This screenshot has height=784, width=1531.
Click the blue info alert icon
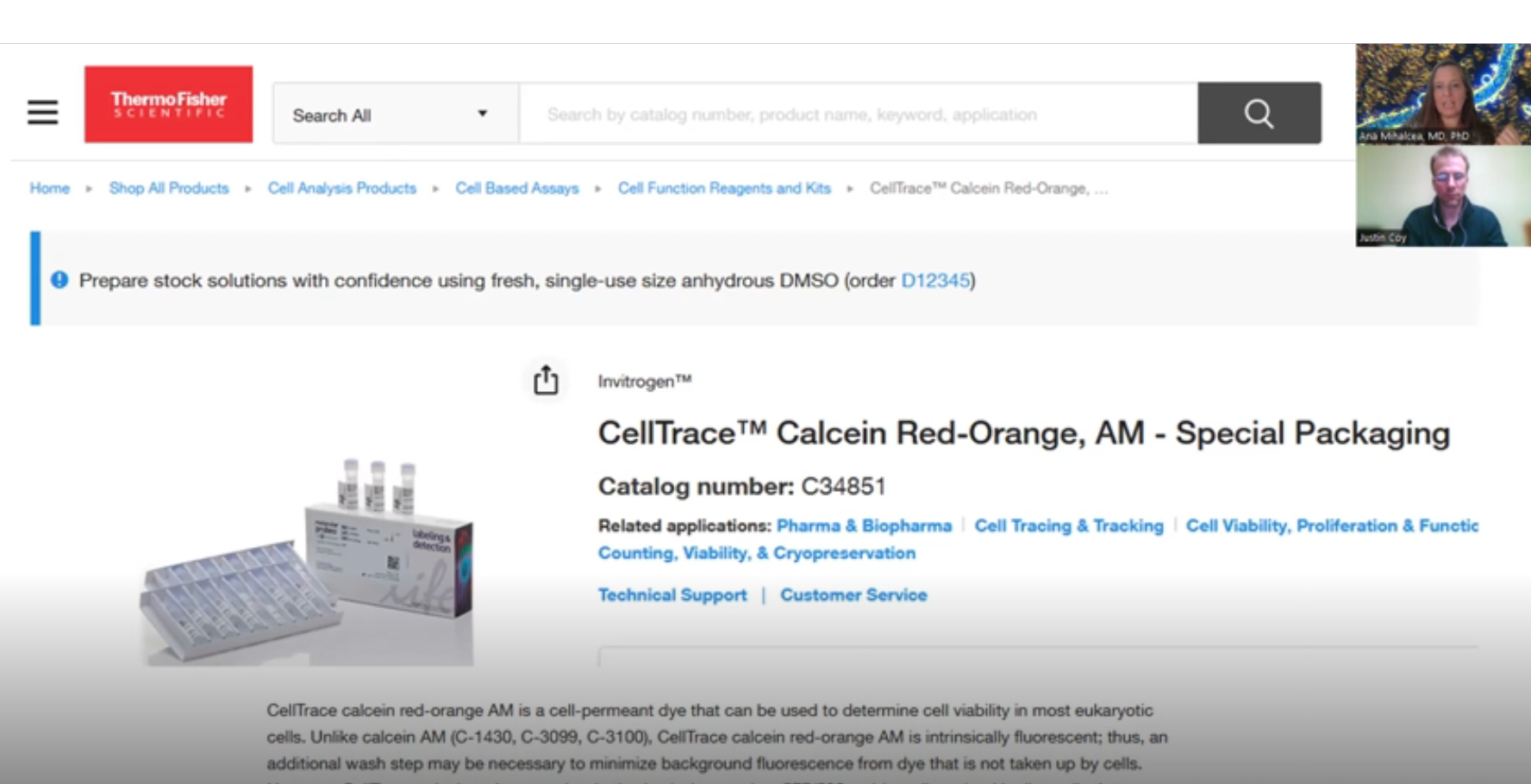[x=59, y=280]
